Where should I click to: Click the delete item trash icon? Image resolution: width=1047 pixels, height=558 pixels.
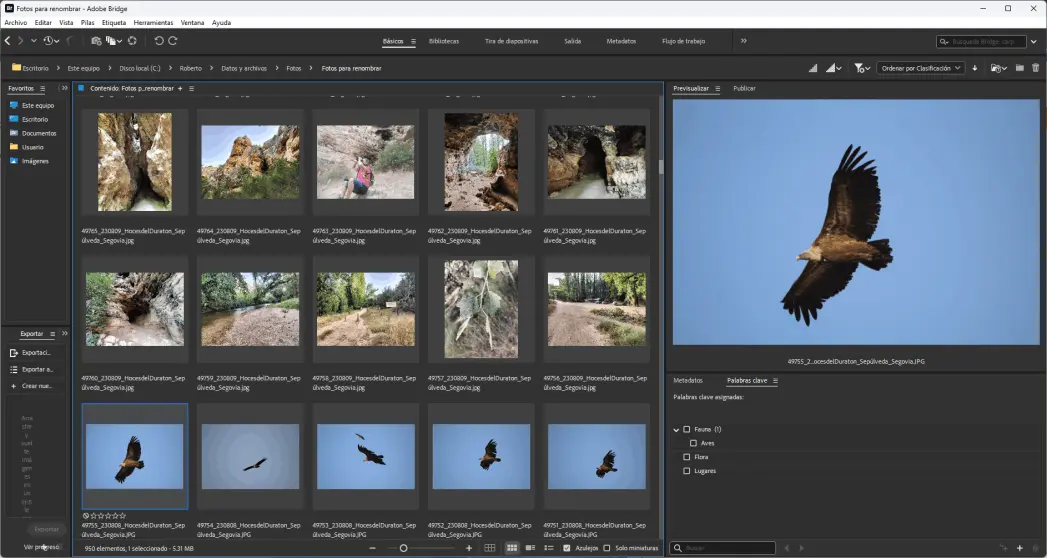(1035, 68)
